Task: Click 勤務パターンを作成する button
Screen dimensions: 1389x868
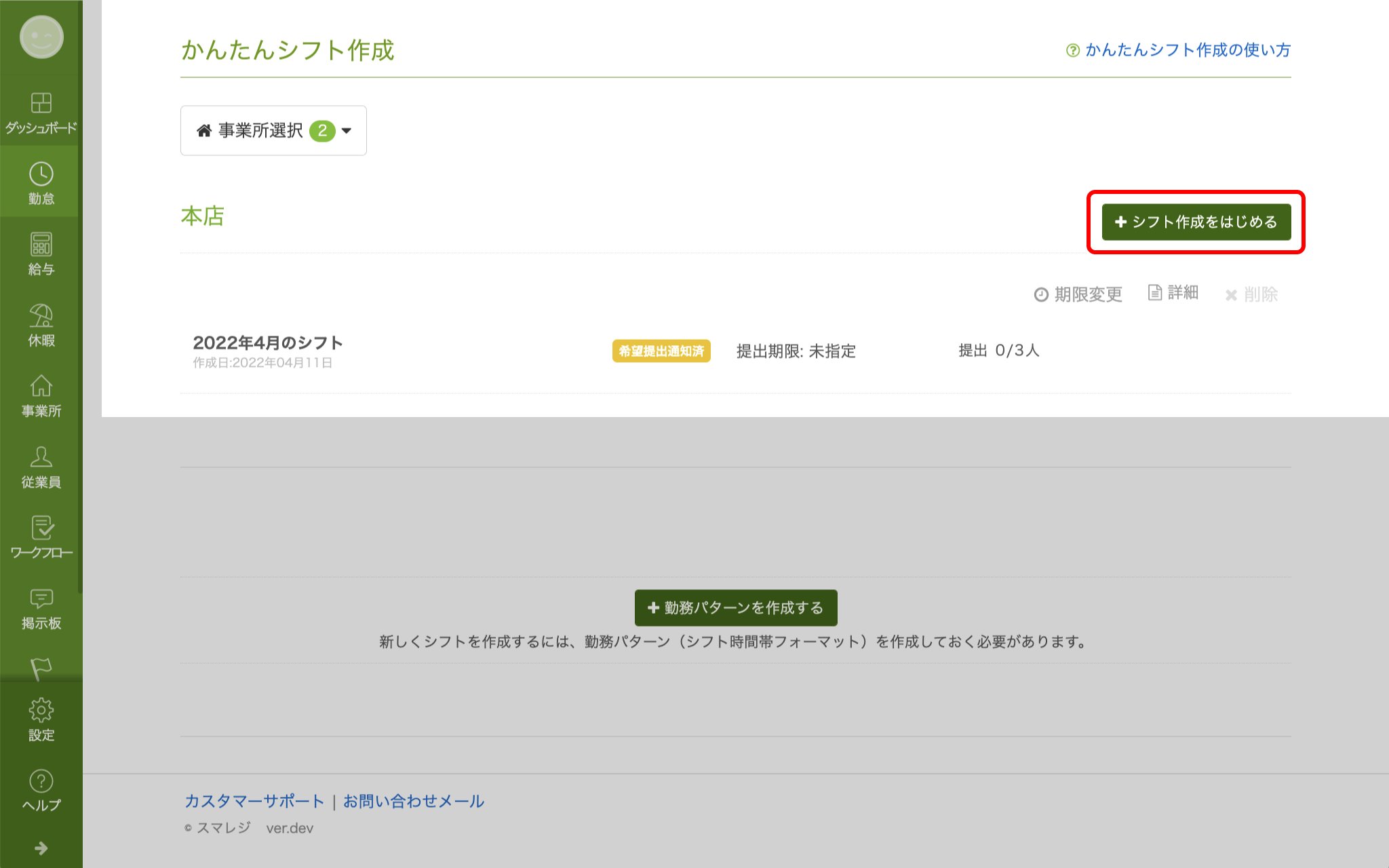Action: coord(736,608)
